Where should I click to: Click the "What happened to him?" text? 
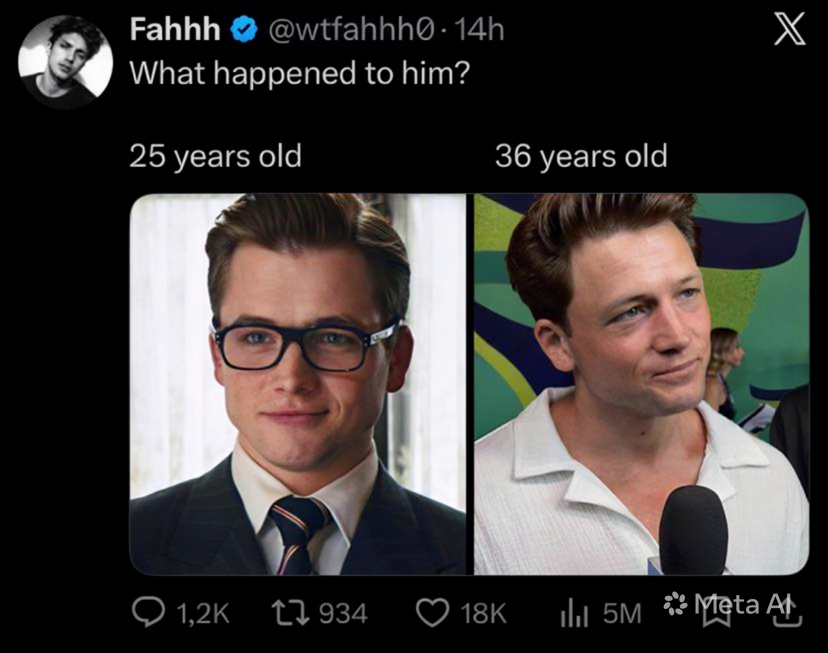tap(299, 73)
